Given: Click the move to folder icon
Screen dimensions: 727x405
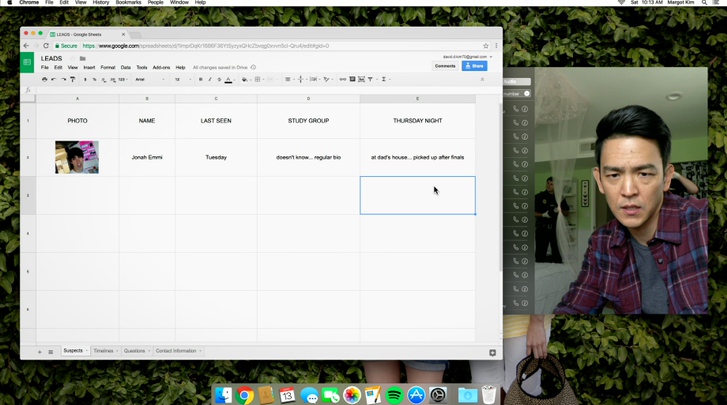Looking at the screenshot, I should [x=83, y=58].
